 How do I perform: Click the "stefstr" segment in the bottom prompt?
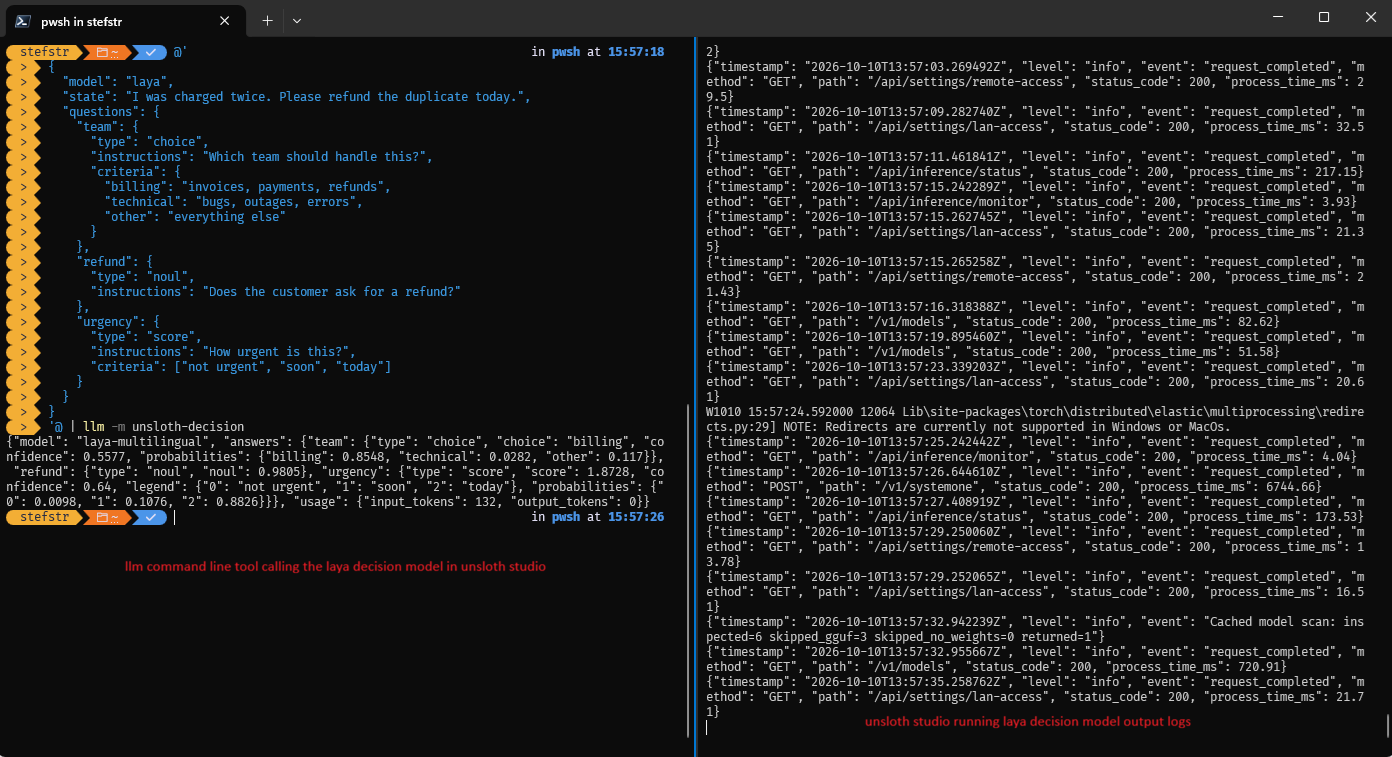coord(46,517)
